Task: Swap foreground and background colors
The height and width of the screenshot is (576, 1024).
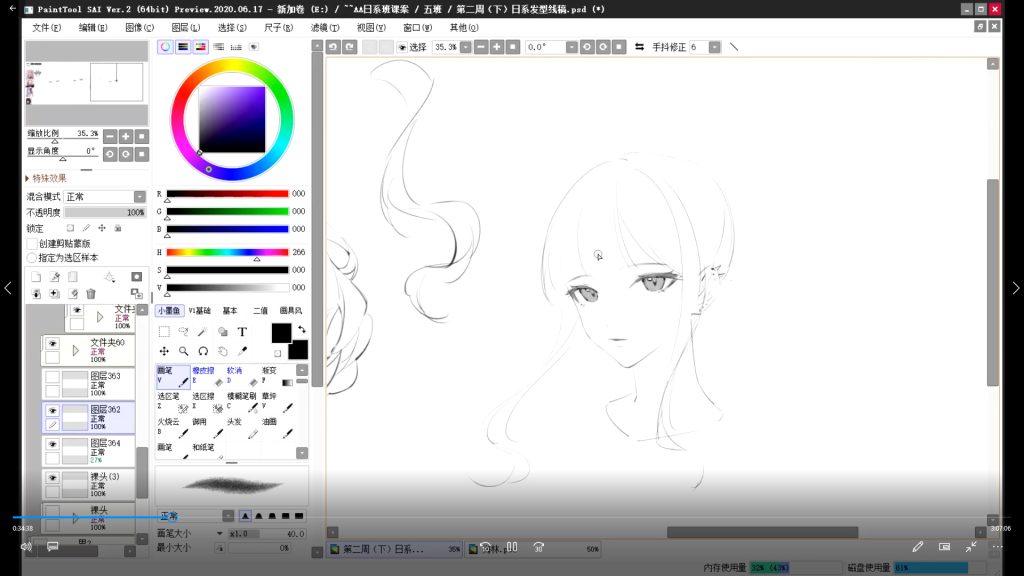Action: pos(301,329)
